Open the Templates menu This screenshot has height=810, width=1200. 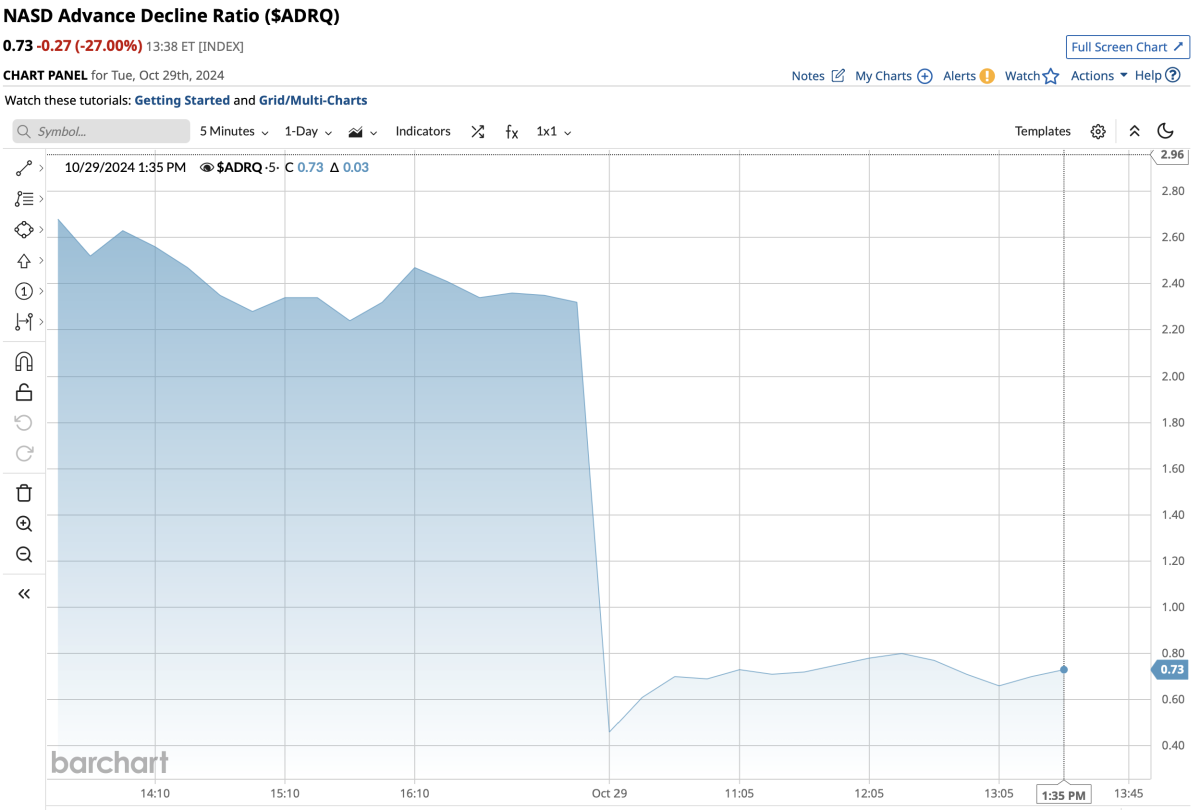(x=1042, y=131)
